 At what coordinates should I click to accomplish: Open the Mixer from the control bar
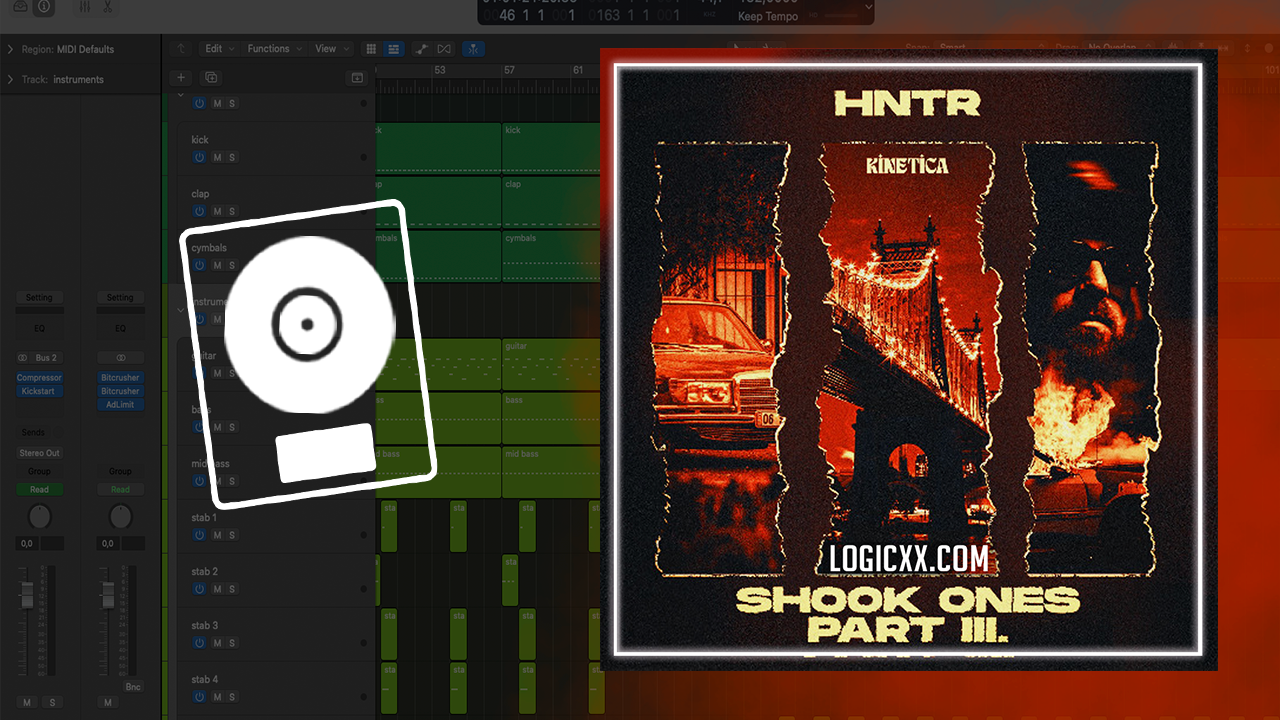coord(85,8)
